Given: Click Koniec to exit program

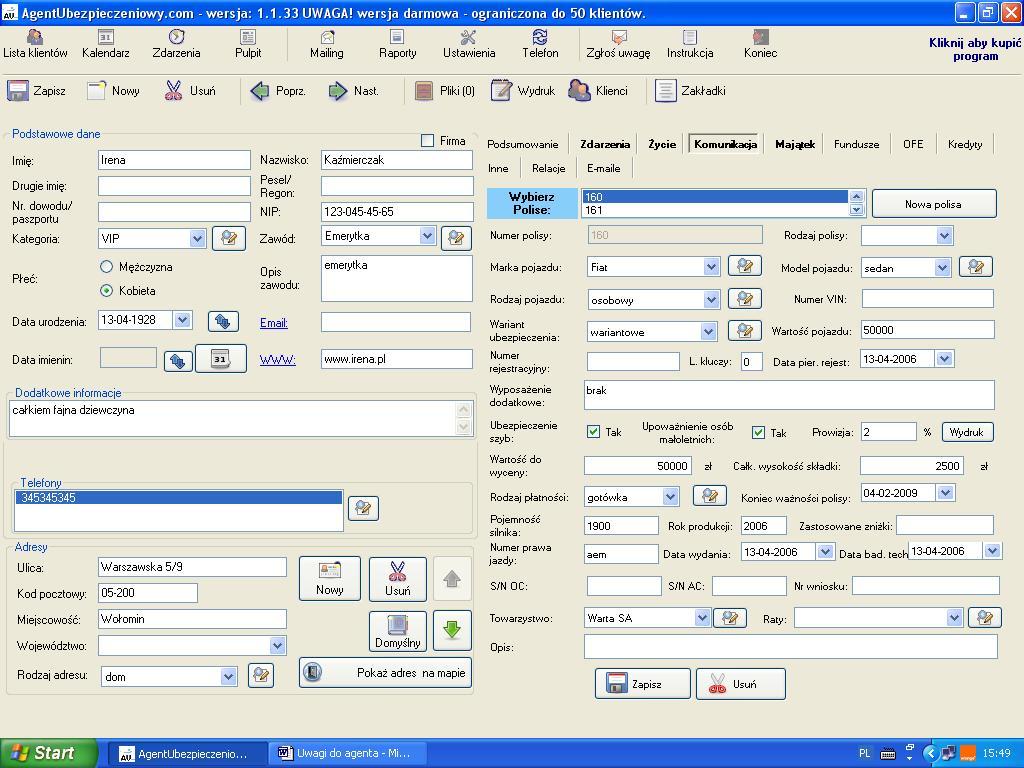Looking at the screenshot, I should (760, 44).
